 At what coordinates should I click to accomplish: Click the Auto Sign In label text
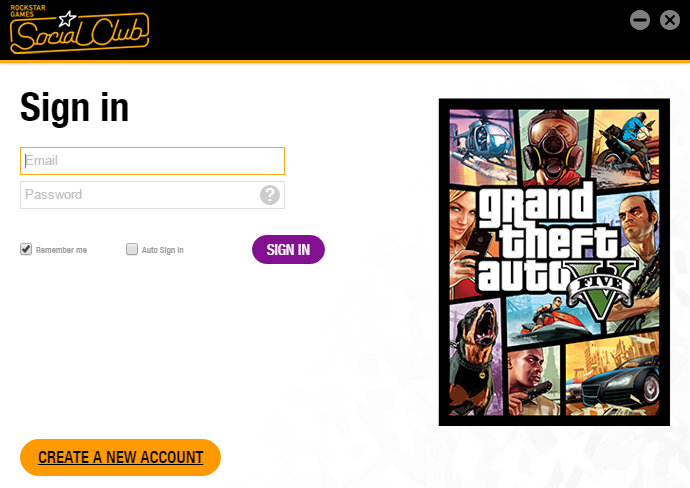click(x=162, y=250)
